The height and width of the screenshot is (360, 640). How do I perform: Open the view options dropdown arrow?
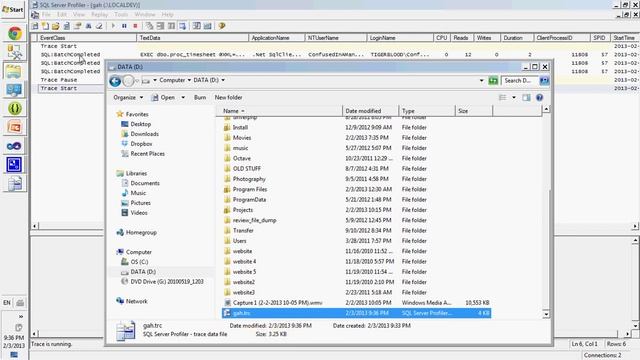tap(514, 98)
